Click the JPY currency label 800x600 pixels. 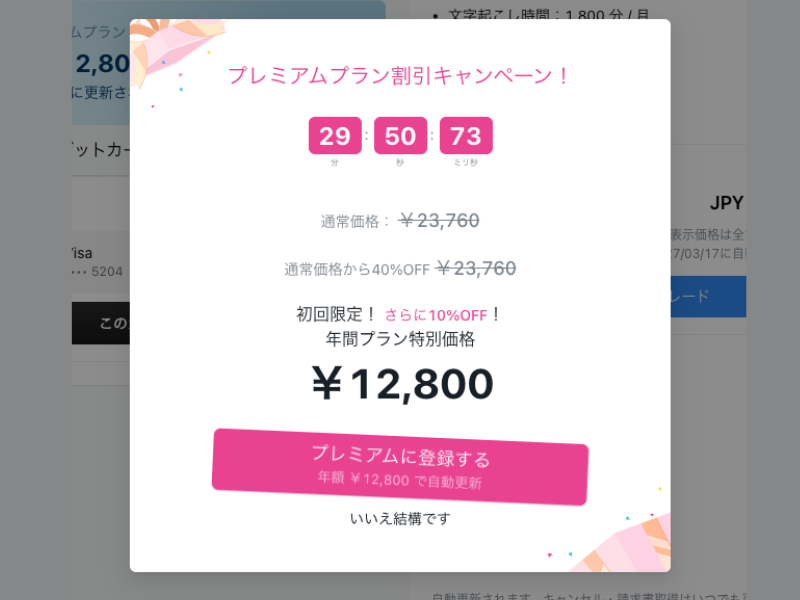click(x=726, y=203)
